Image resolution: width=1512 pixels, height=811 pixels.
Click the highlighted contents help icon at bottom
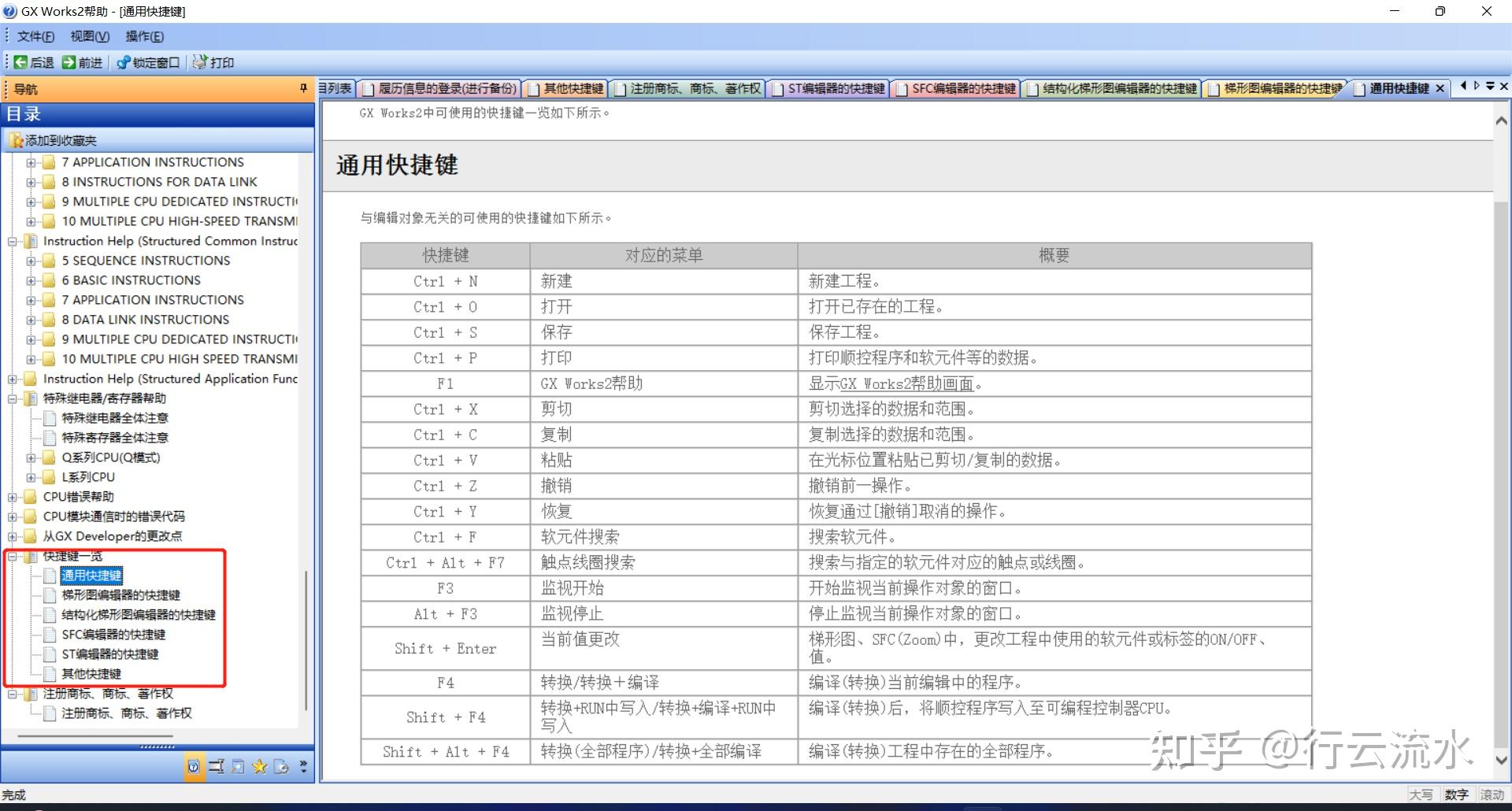click(194, 766)
